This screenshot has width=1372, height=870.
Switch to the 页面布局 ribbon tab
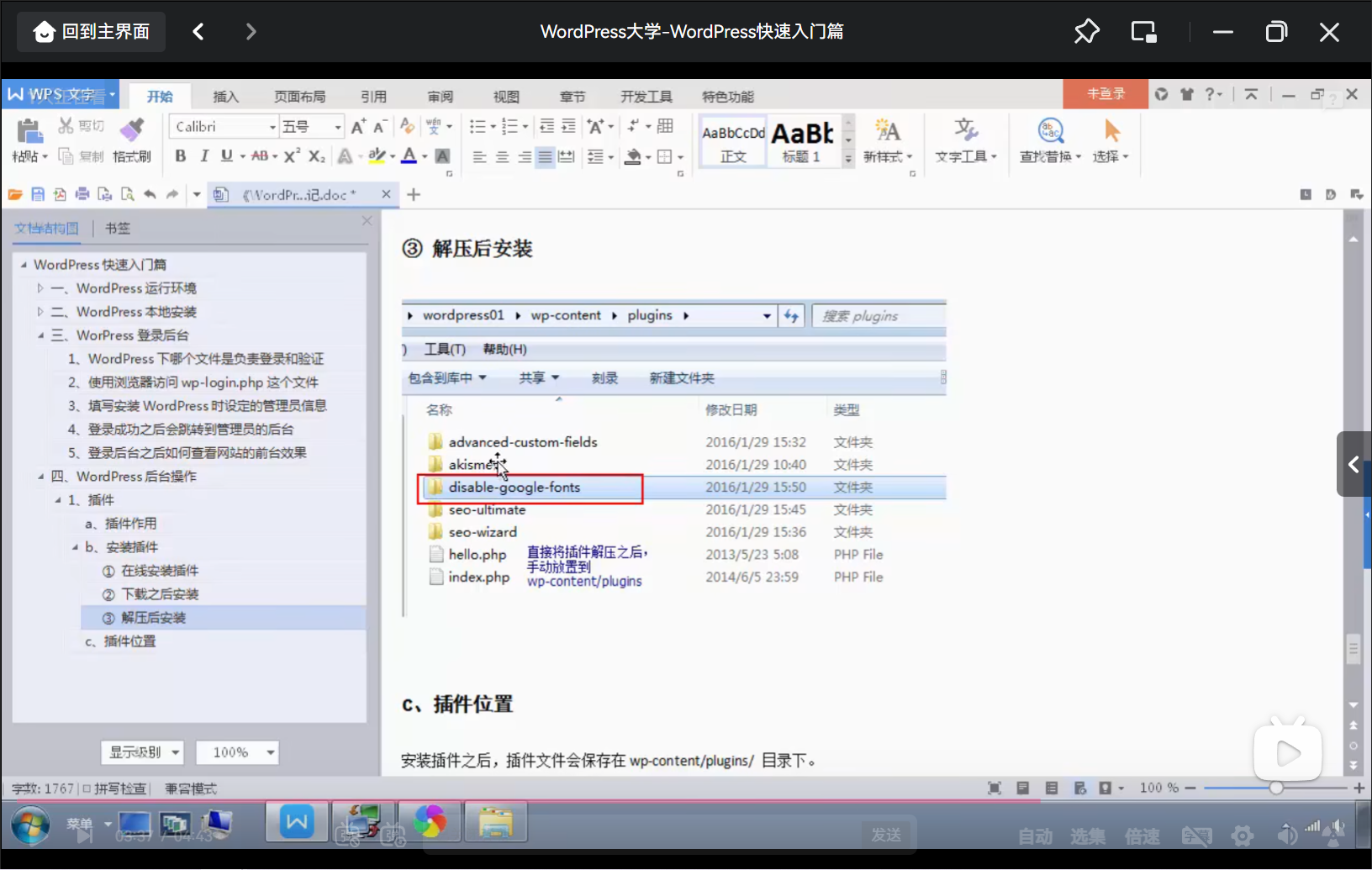click(x=299, y=97)
